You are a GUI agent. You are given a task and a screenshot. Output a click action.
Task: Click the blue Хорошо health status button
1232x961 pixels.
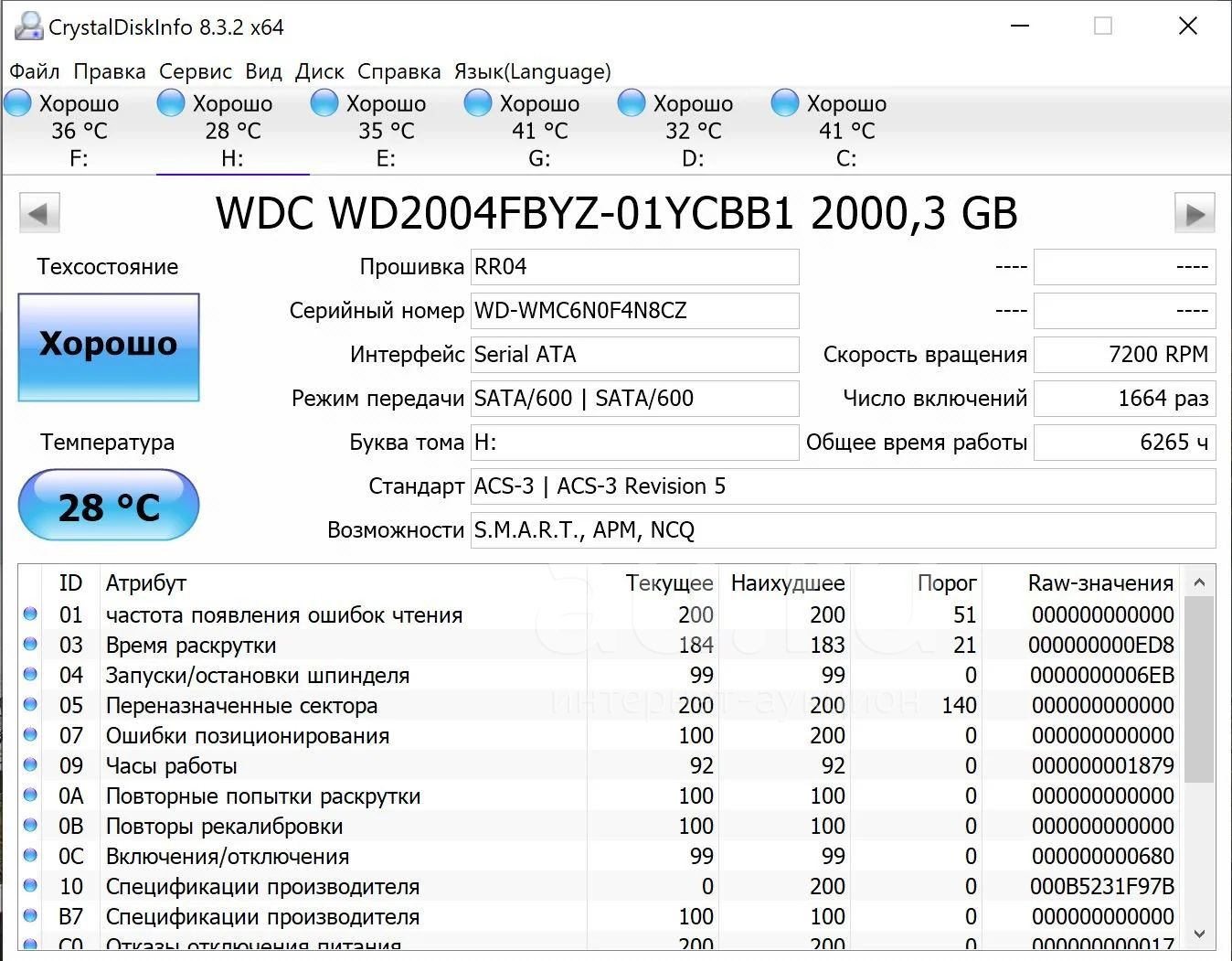[109, 347]
